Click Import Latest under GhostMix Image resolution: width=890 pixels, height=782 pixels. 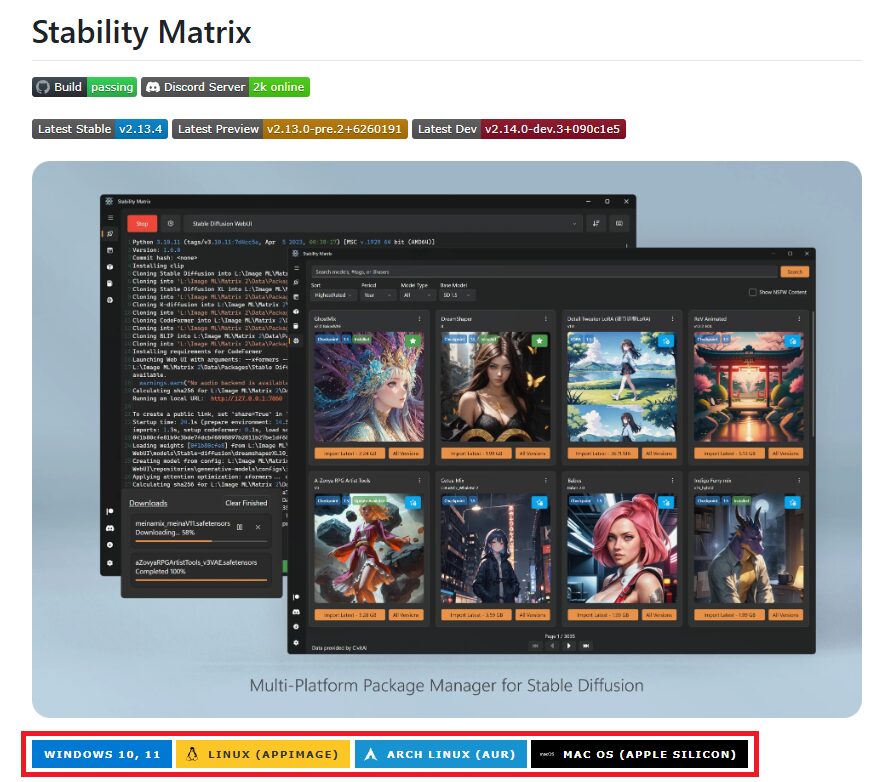click(350, 453)
